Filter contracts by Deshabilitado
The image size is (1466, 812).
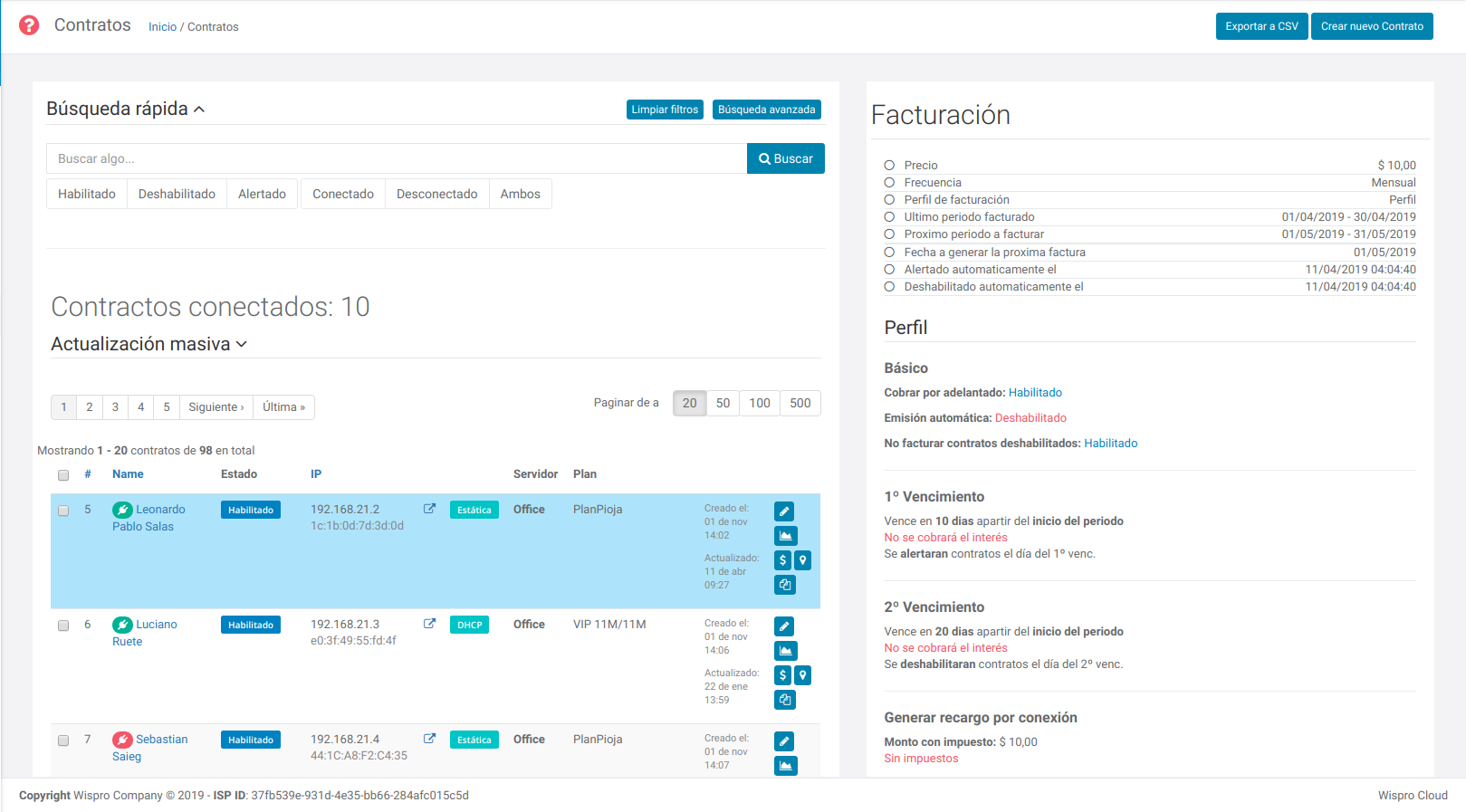click(x=177, y=194)
